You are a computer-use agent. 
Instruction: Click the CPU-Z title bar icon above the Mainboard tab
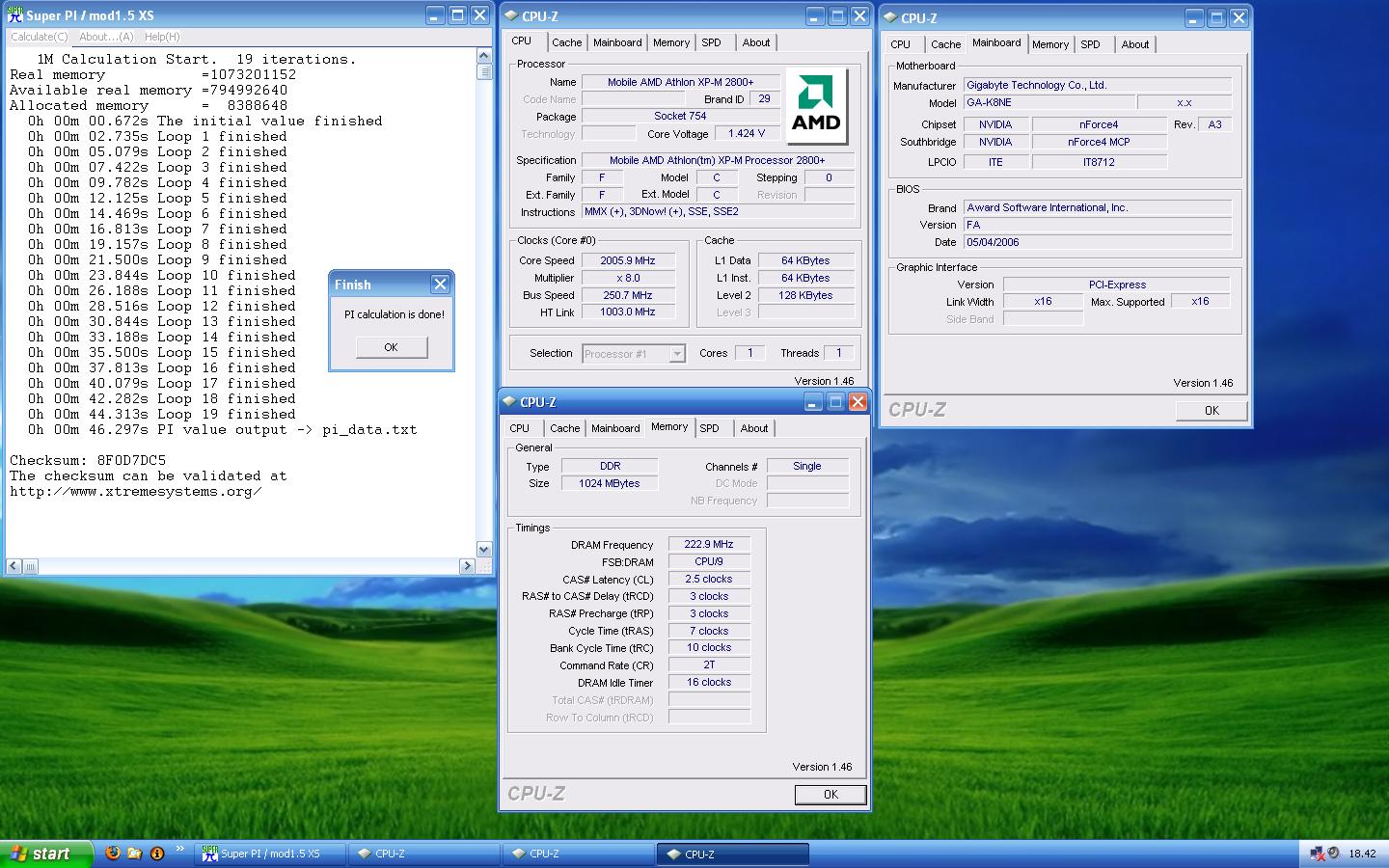pyautogui.click(x=890, y=17)
